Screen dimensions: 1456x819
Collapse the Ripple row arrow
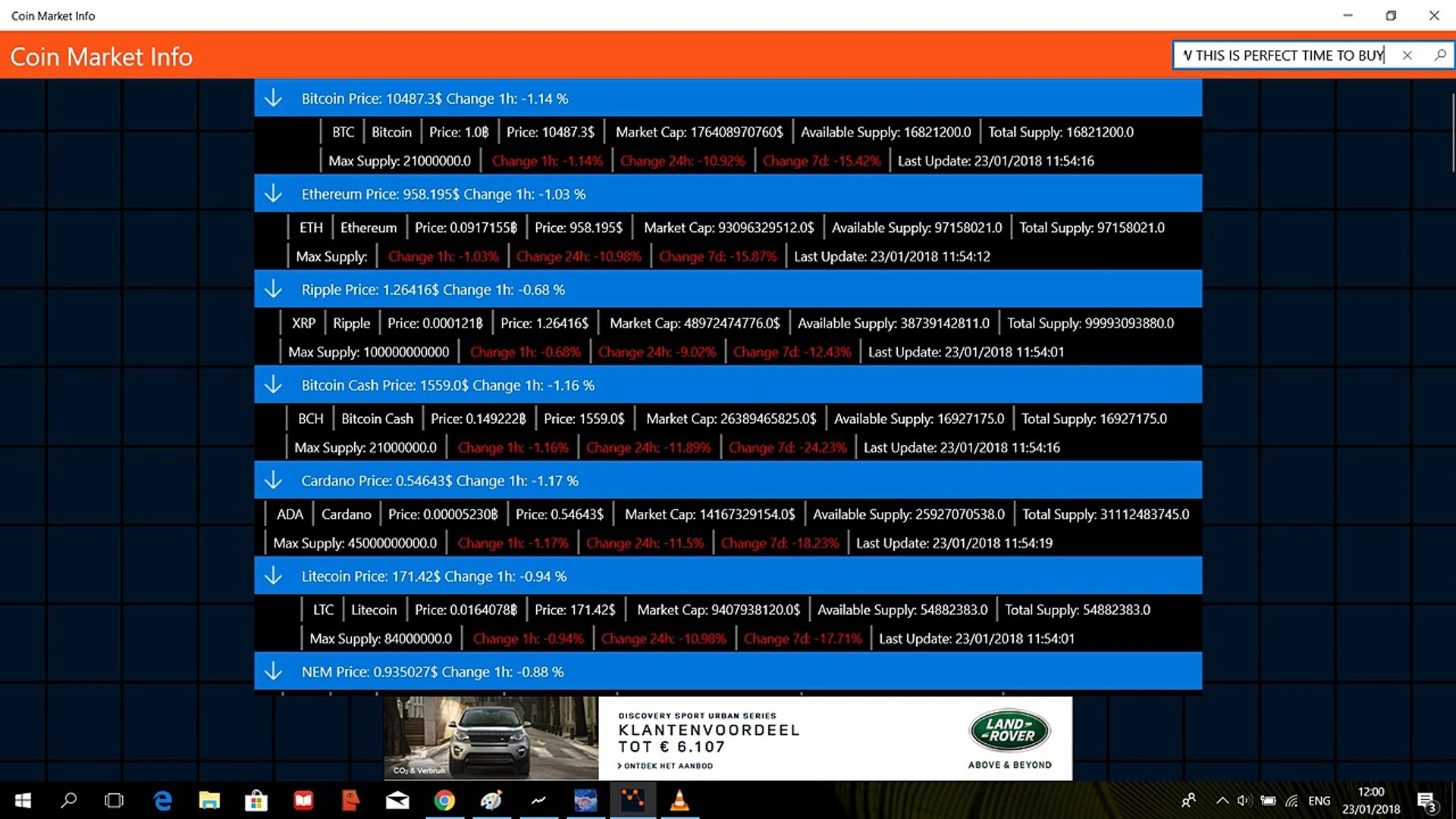[273, 290]
